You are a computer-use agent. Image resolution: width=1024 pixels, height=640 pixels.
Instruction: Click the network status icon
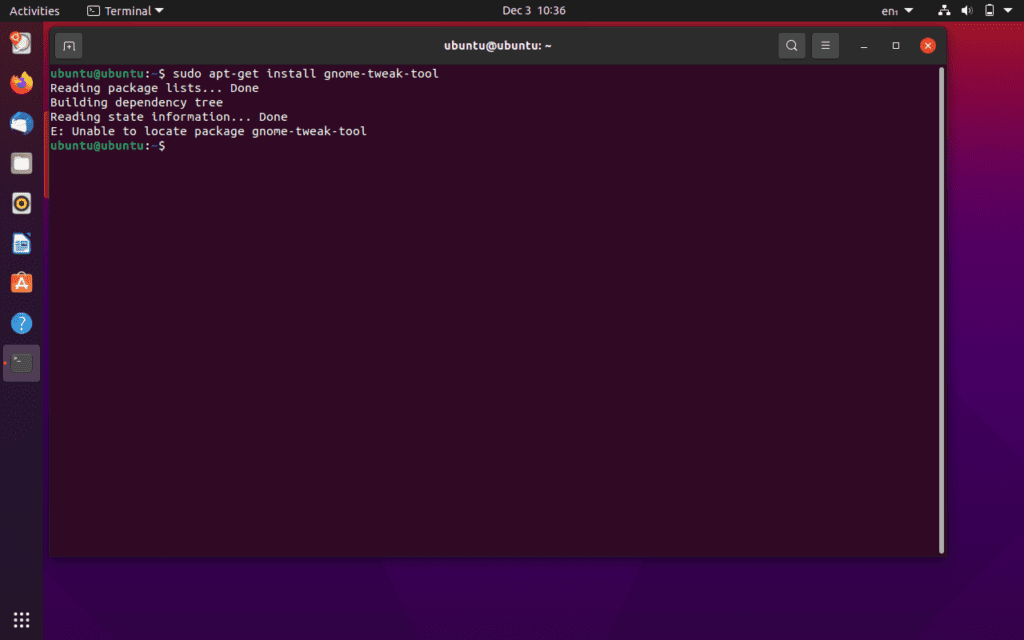(943, 10)
